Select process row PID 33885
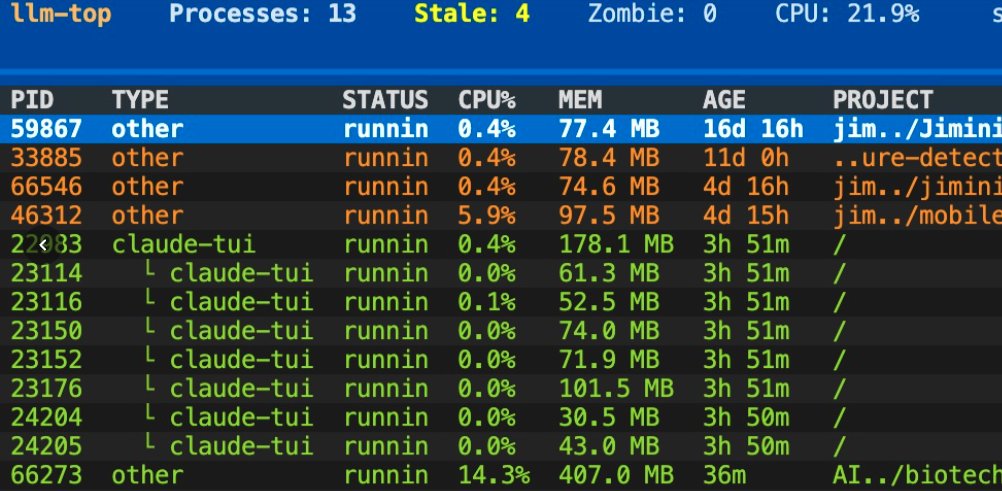Image resolution: width=1002 pixels, height=491 pixels. coord(501,158)
